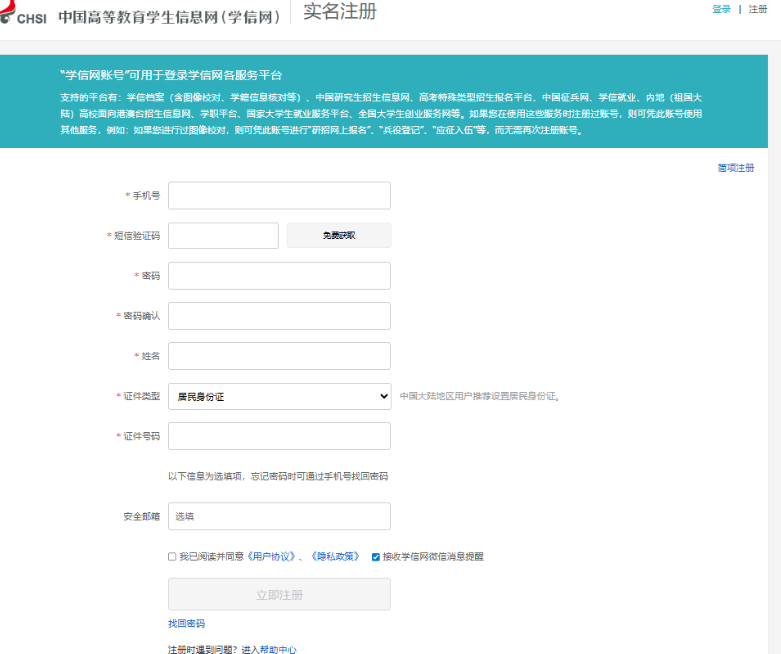Expand the 证件类型 dropdown showing 居民身份证

point(279,397)
